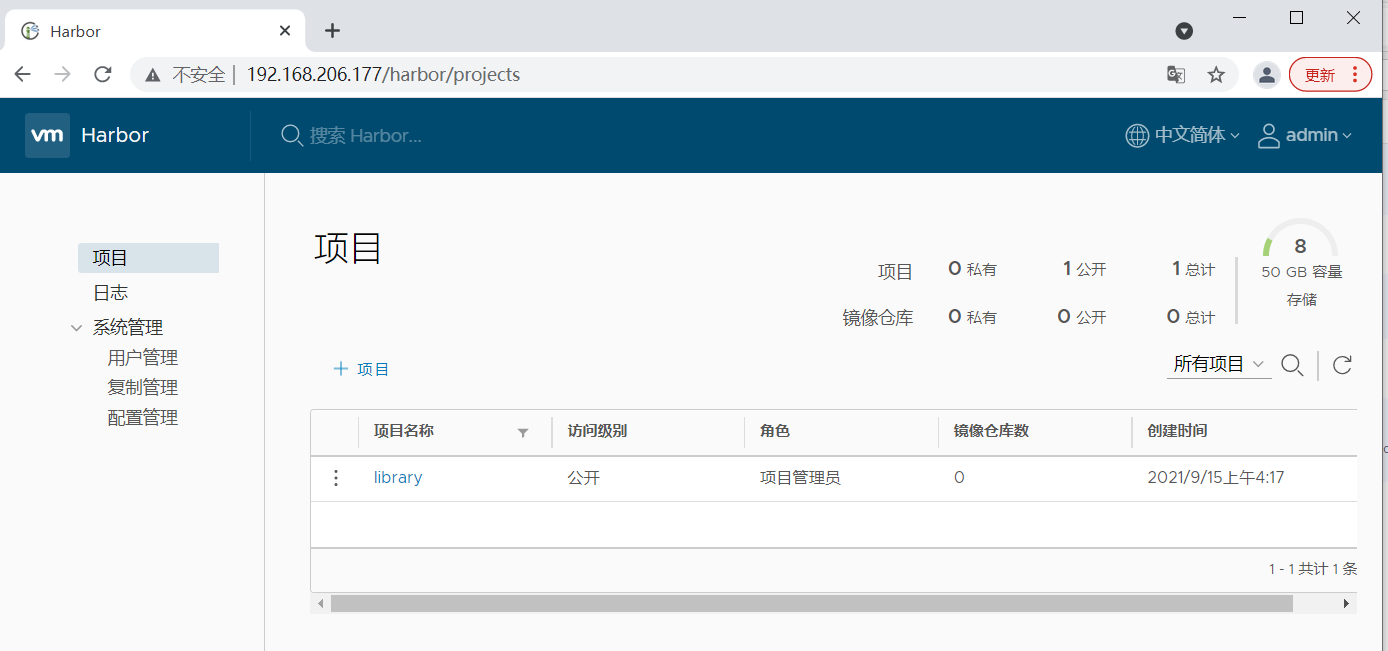Click the 镜像仓库 statistics label
Image resolution: width=1388 pixels, height=651 pixels.
pyautogui.click(x=878, y=318)
